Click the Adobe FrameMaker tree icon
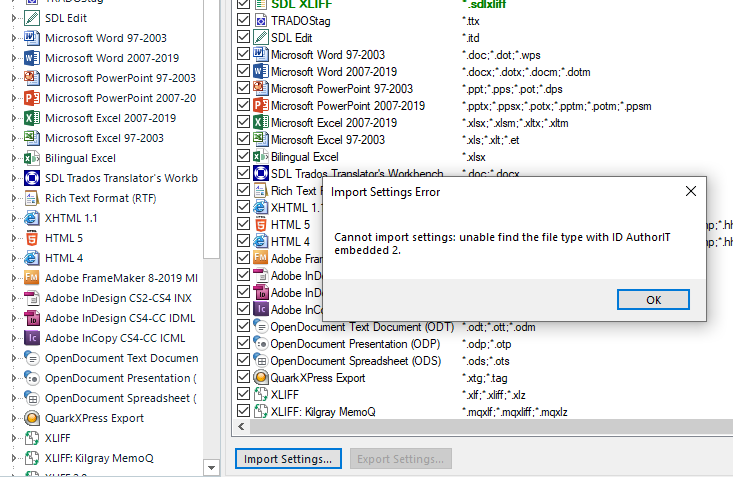 coord(32,278)
